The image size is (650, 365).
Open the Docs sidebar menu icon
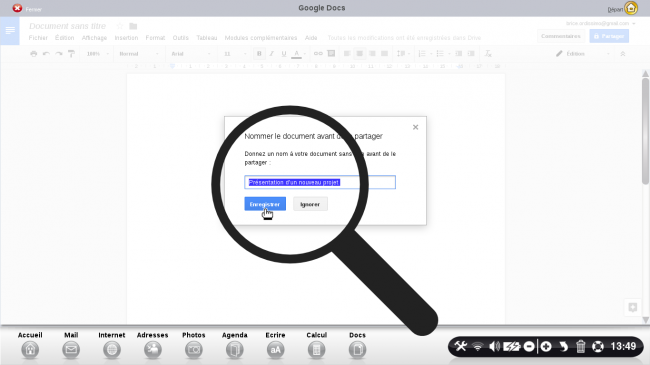tap(10, 30)
